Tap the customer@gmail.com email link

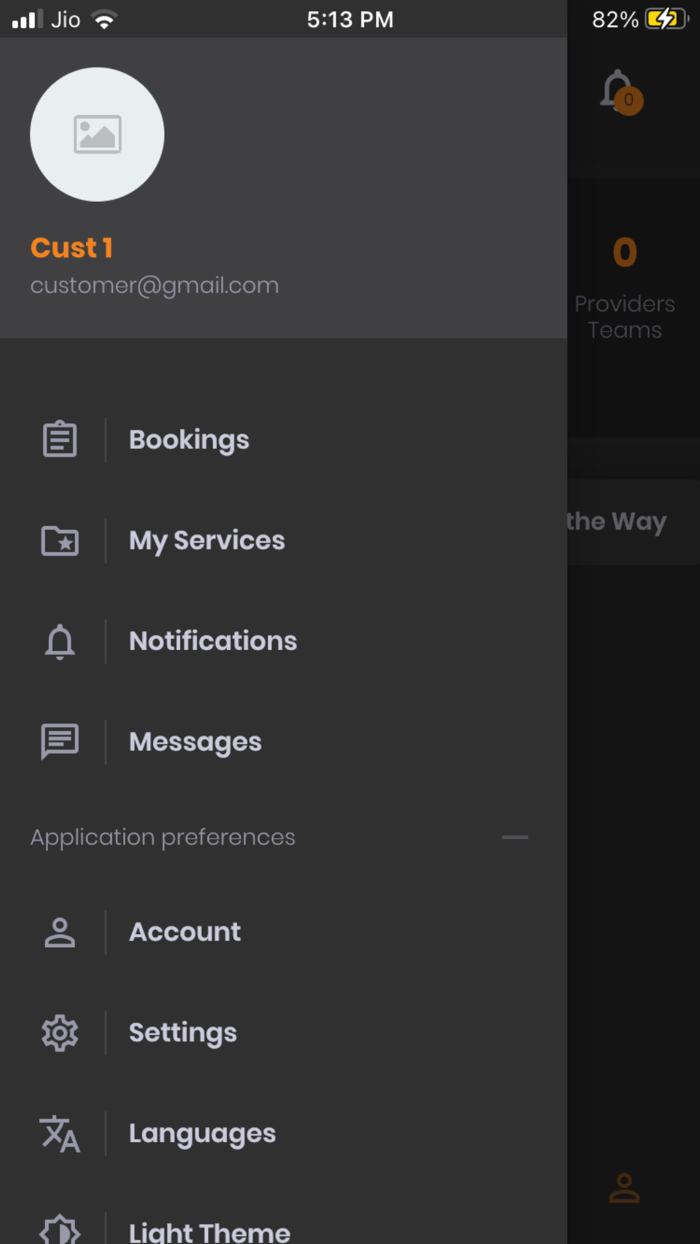tap(154, 286)
